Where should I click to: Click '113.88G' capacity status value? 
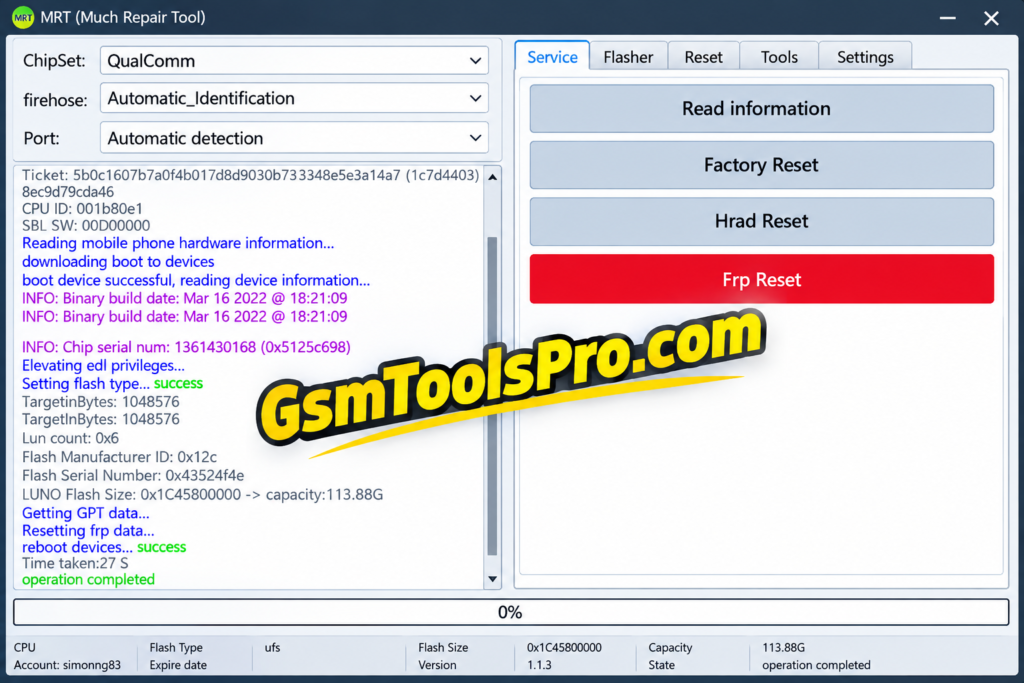click(x=783, y=647)
